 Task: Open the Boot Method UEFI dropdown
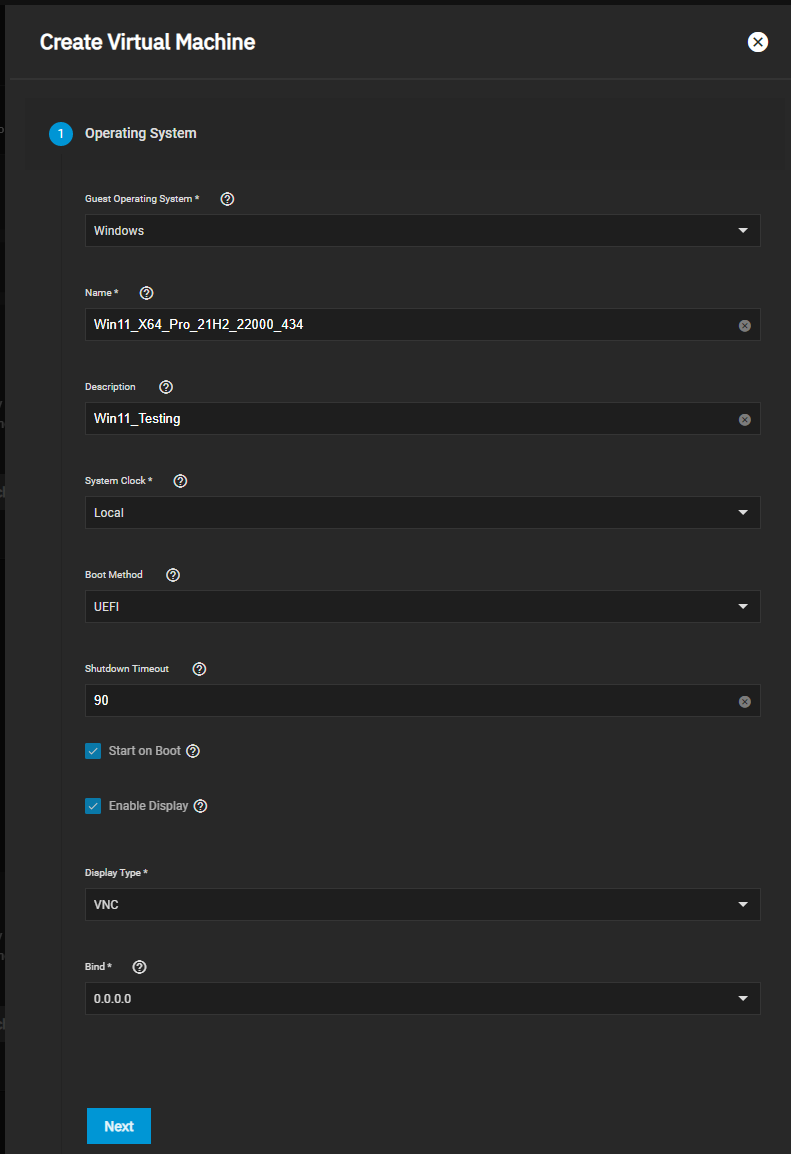[422, 607]
